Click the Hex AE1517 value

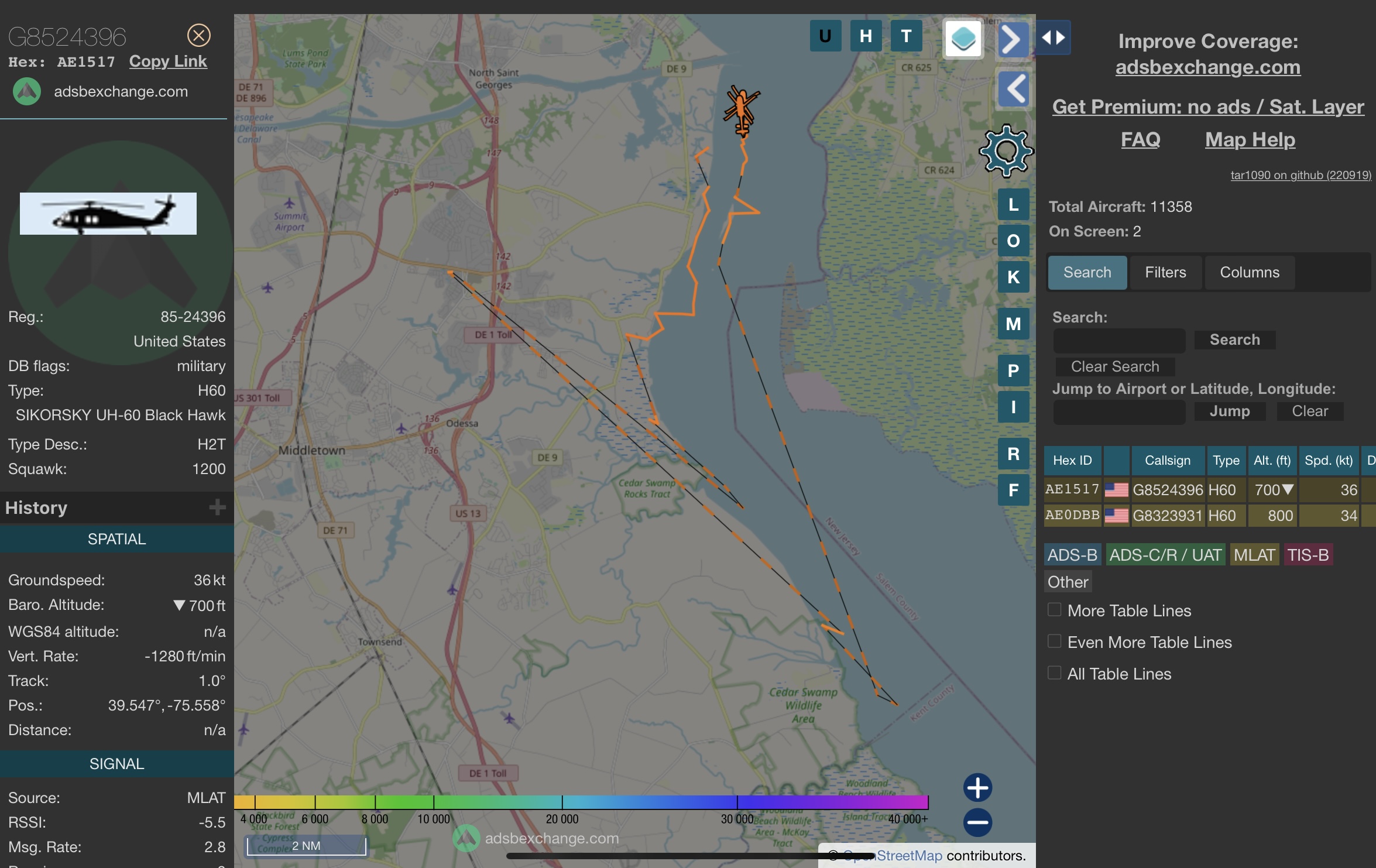pyautogui.click(x=86, y=62)
